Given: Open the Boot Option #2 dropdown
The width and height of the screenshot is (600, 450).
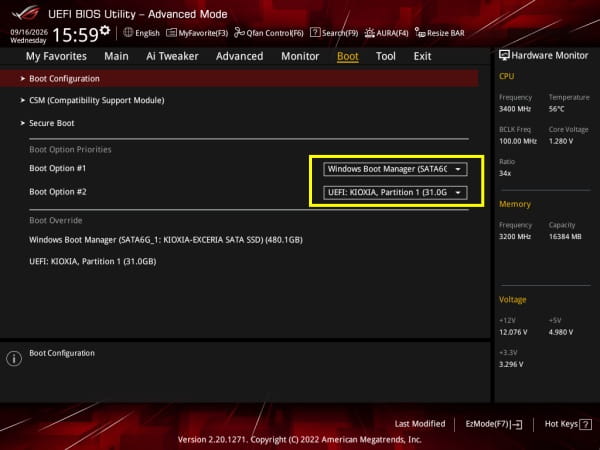Looking at the screenshot, I should pos(395,192).
